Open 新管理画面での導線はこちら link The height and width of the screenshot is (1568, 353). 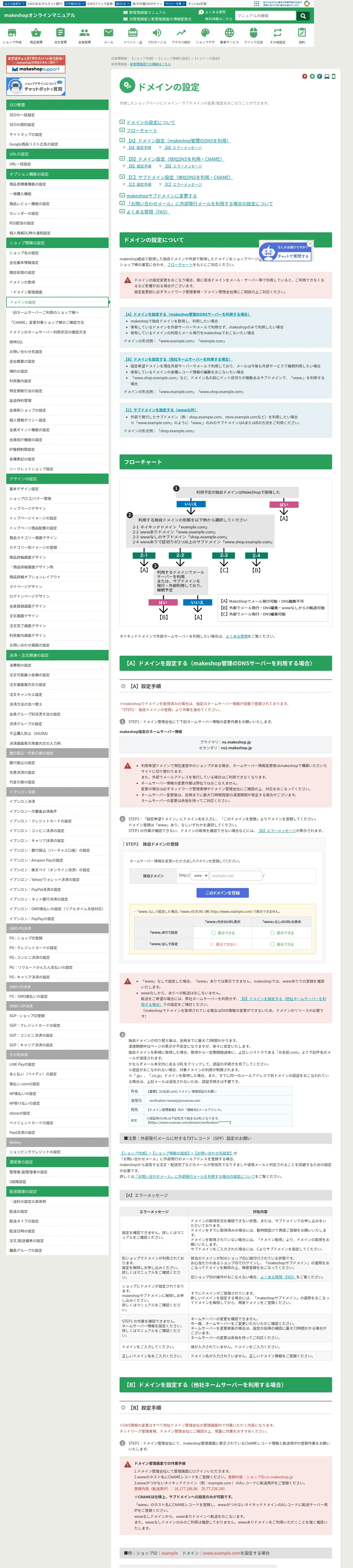[150, 64]
